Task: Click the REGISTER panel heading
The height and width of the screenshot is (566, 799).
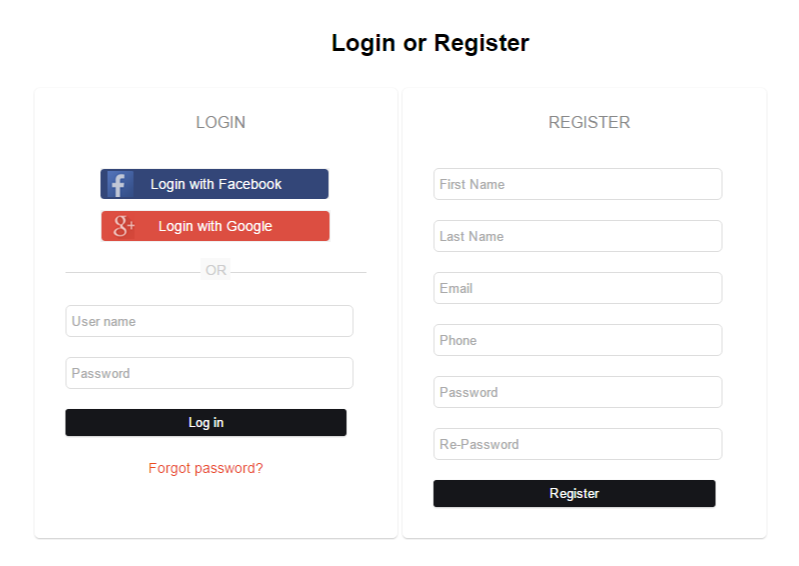Action: point(589,122)
